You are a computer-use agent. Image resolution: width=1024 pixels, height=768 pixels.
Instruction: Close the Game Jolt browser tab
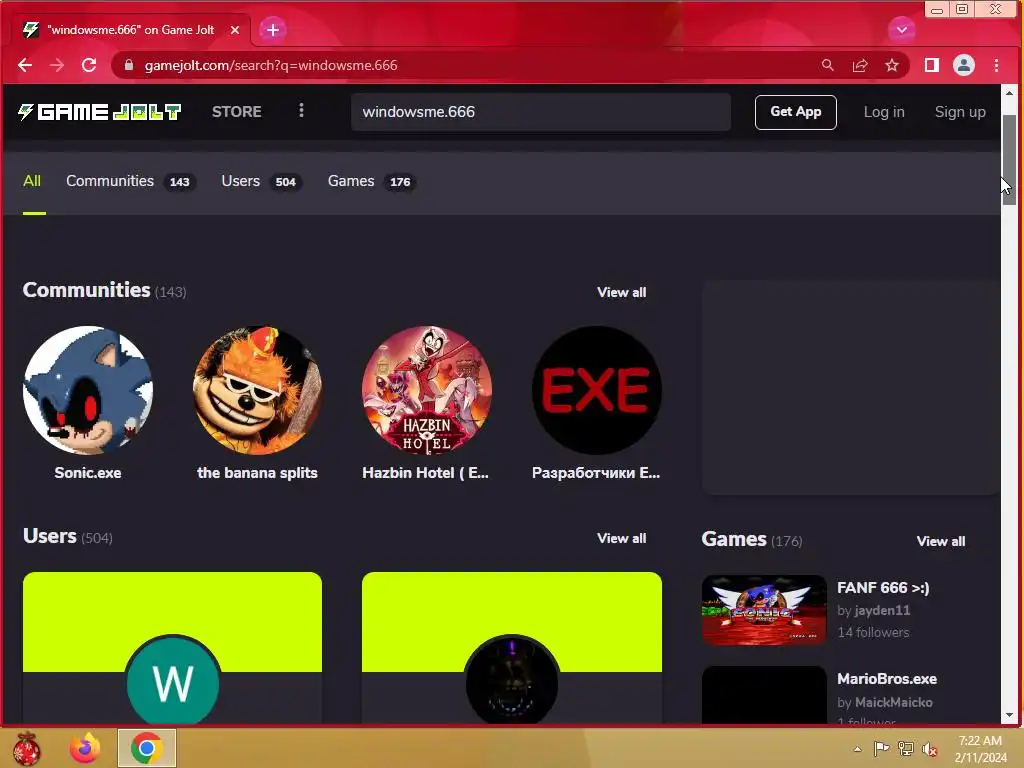click(235, 30)
